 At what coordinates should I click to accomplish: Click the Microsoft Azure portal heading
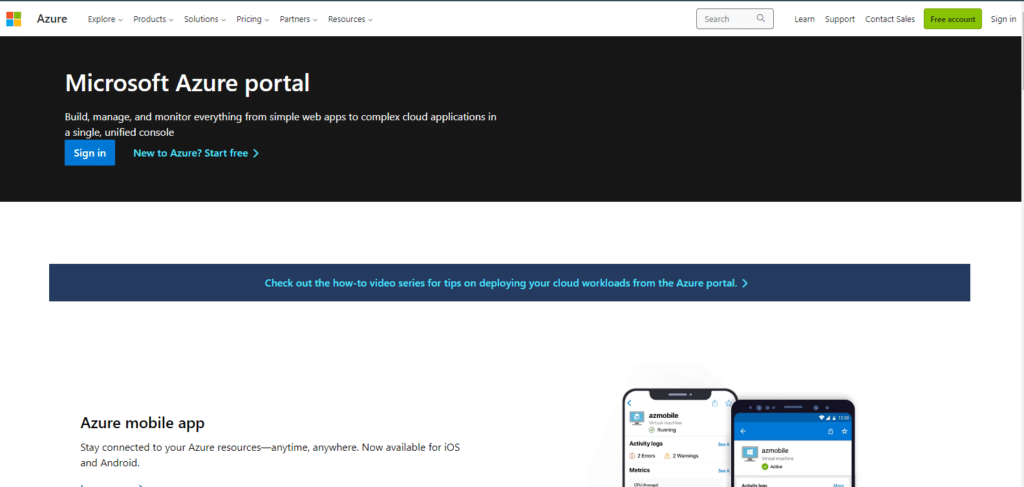187,84
